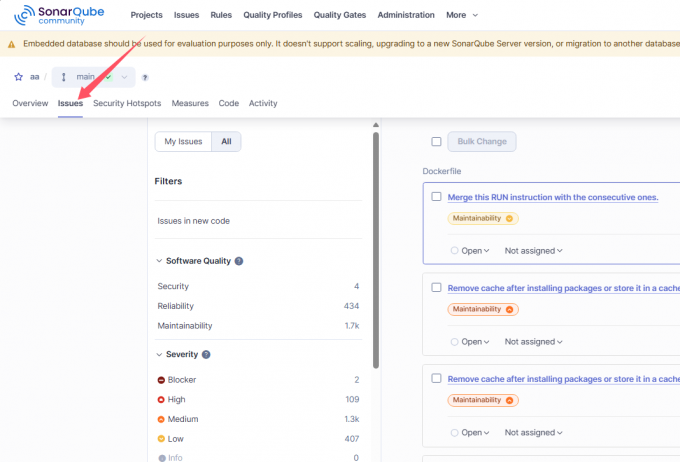The image size is (680, 462).
Task: Open status dropdown on third issue card
Action: tap(470, 433)
